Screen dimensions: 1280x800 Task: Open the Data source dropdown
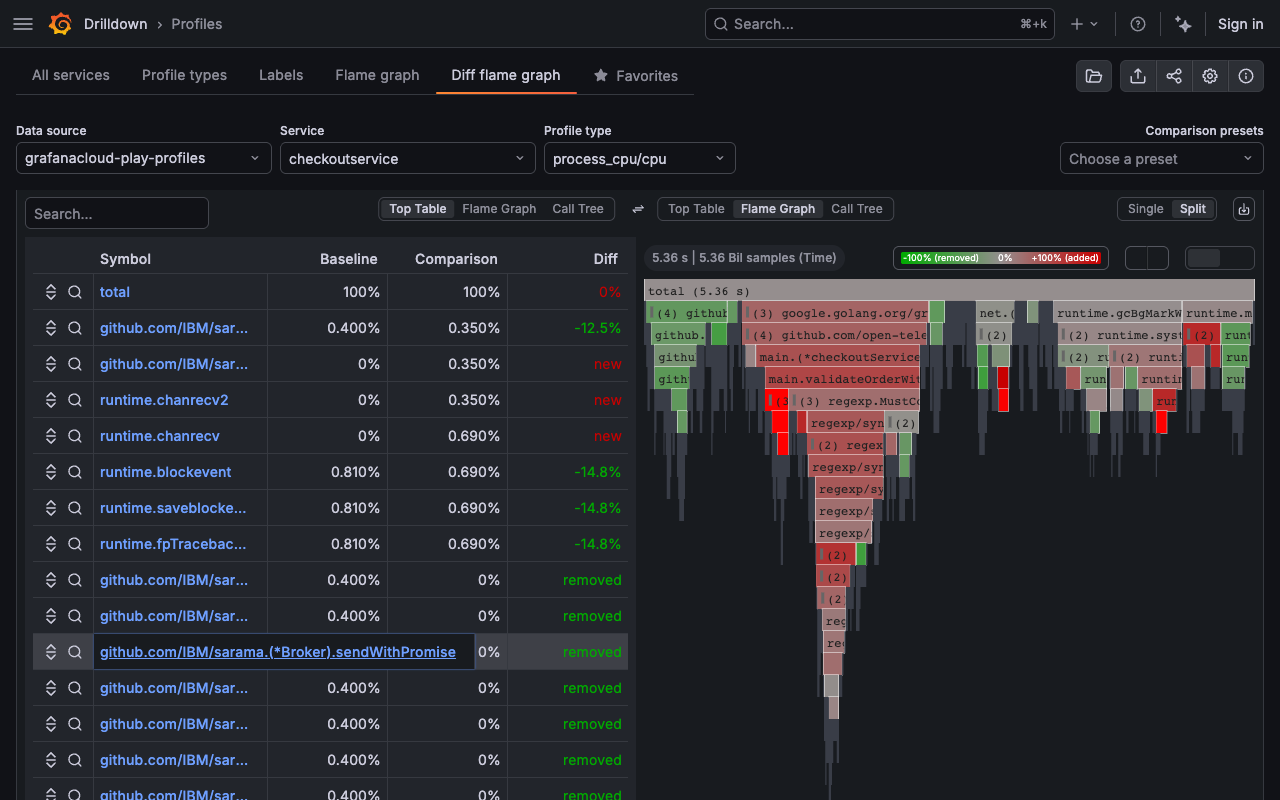144,158
